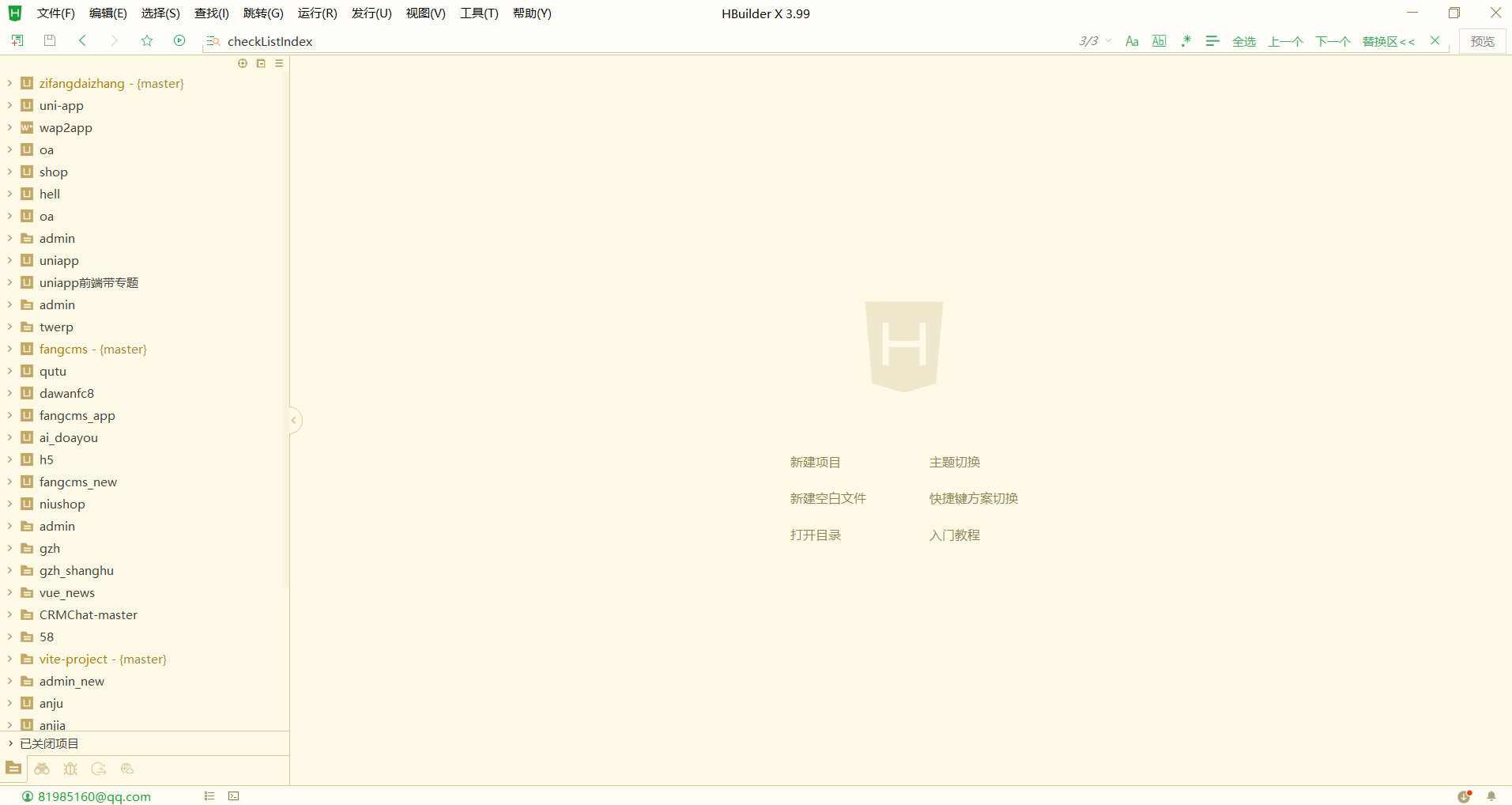Expand the fangcms master project

click(x=9, y=349)
